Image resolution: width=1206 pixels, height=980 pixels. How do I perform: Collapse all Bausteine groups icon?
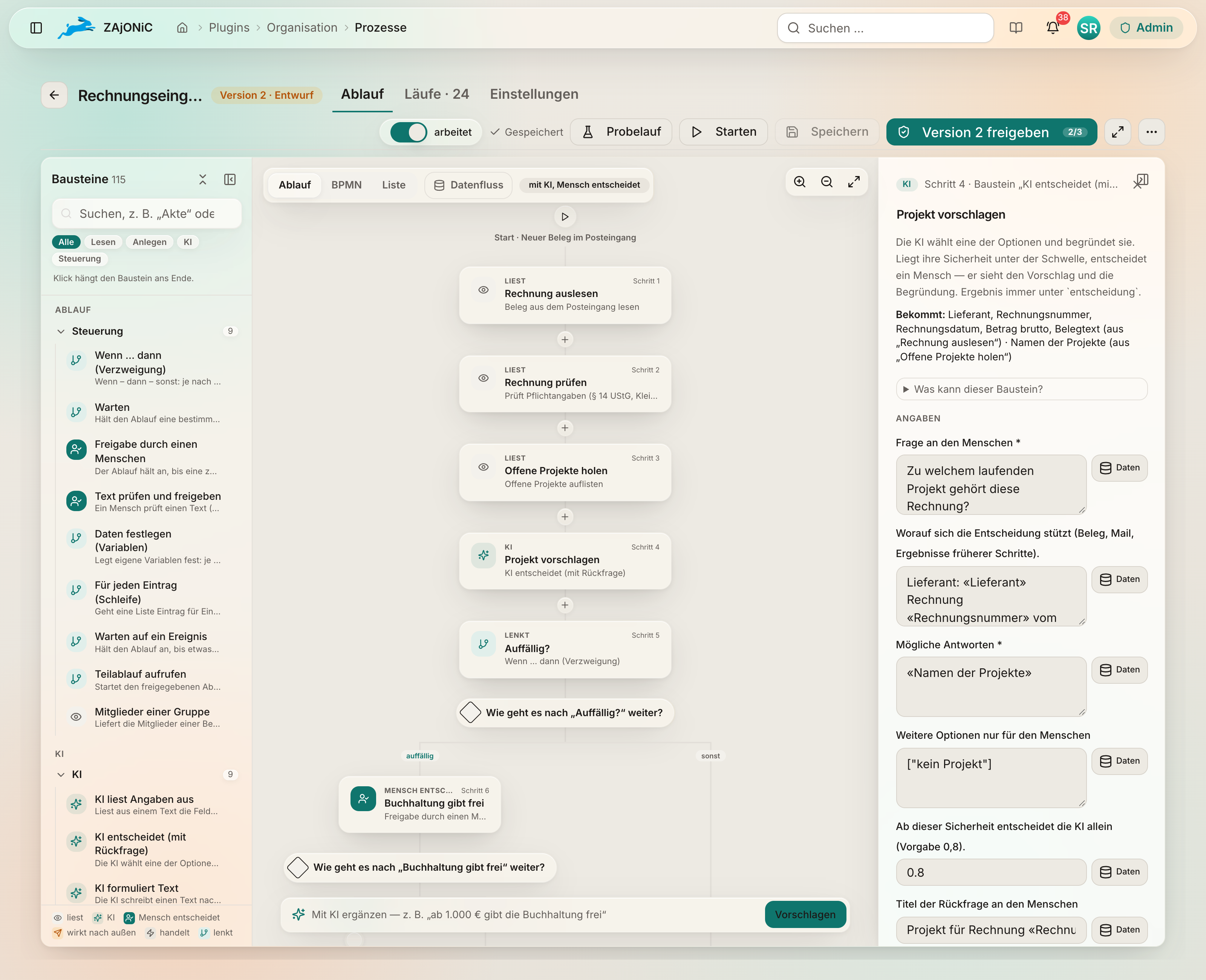point(203,179)
